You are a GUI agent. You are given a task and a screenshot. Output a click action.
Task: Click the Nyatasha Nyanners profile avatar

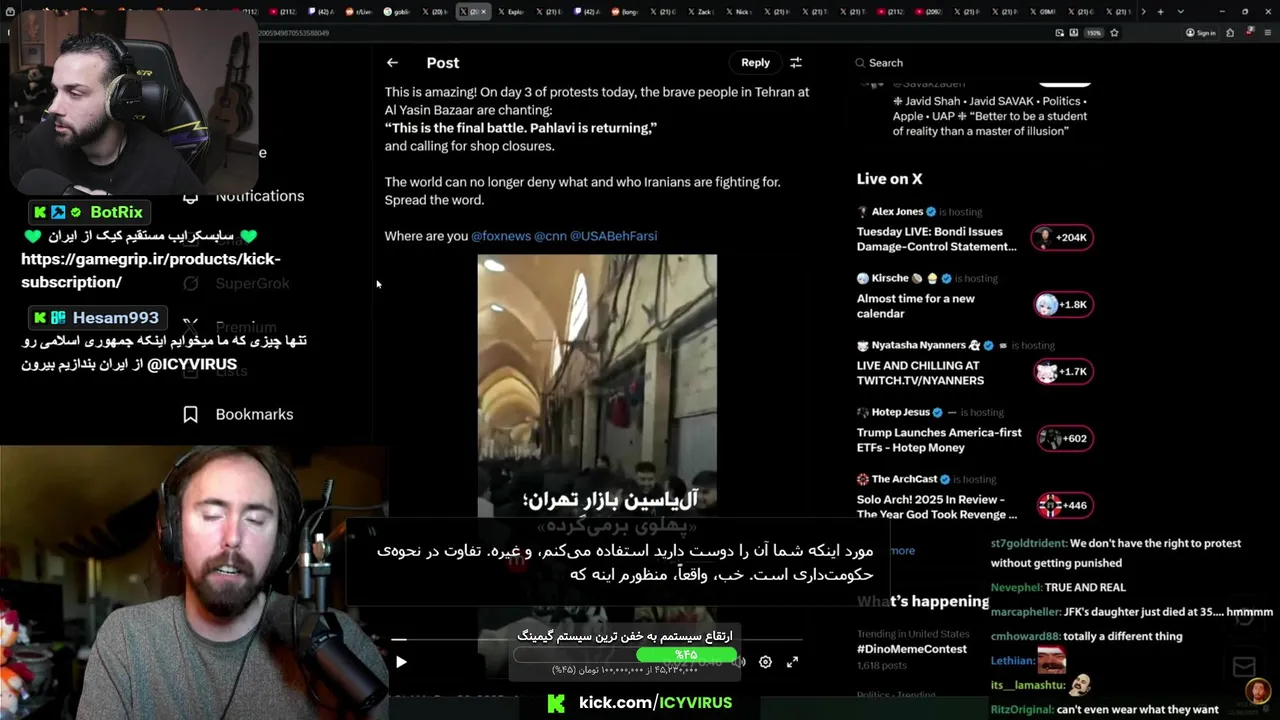tap(862, 345)
